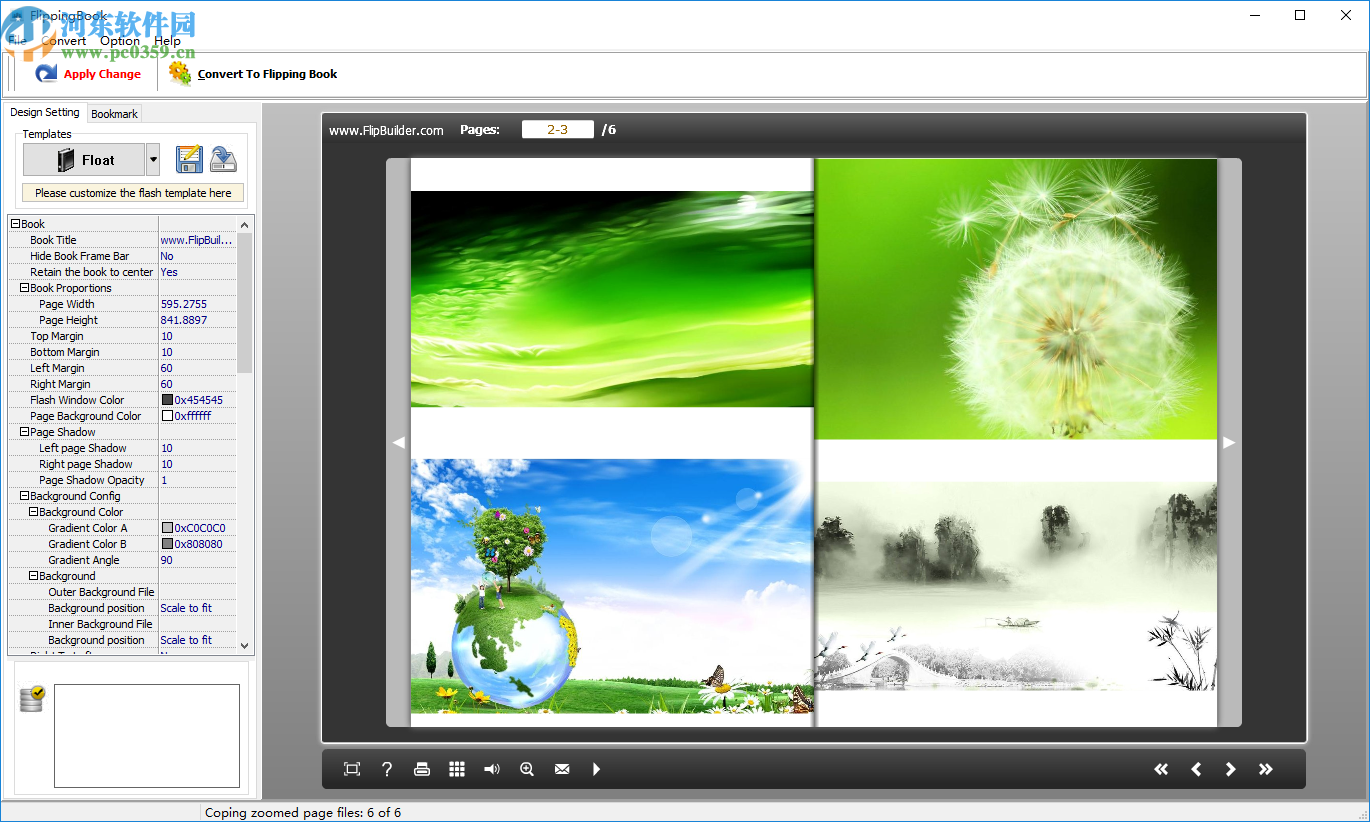Toggle Retain the book to center option
Viewport: 1370px width, 822px height.
tap(197, 271)
